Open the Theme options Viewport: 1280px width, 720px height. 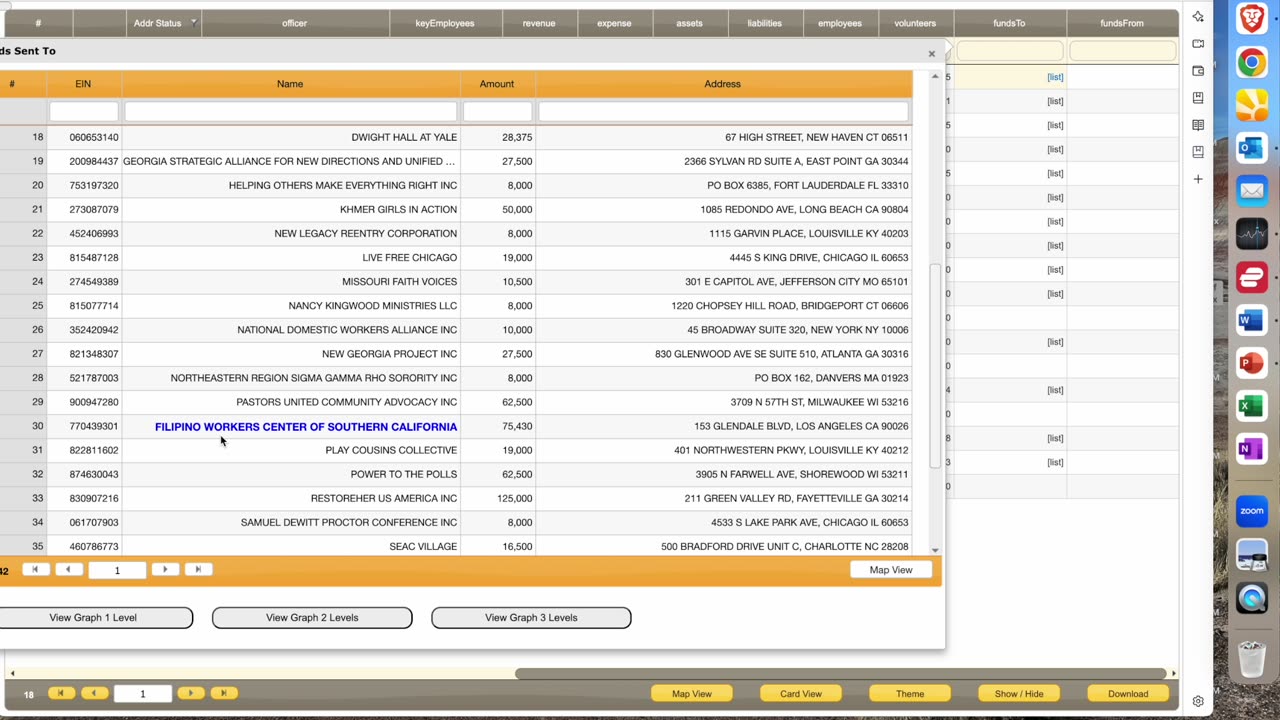[x=910, y=694]
